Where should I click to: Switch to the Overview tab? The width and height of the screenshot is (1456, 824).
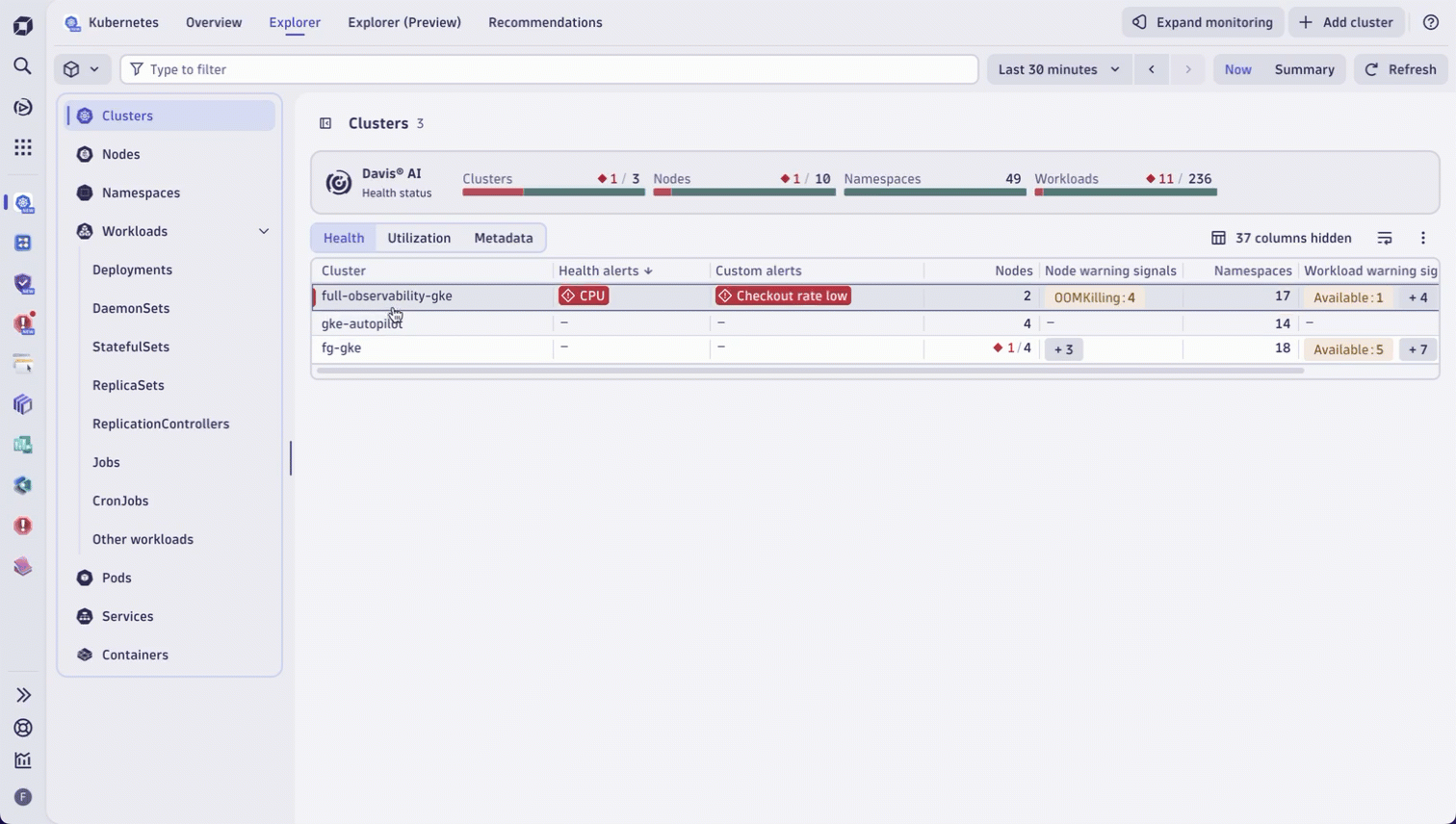(214, 22)
